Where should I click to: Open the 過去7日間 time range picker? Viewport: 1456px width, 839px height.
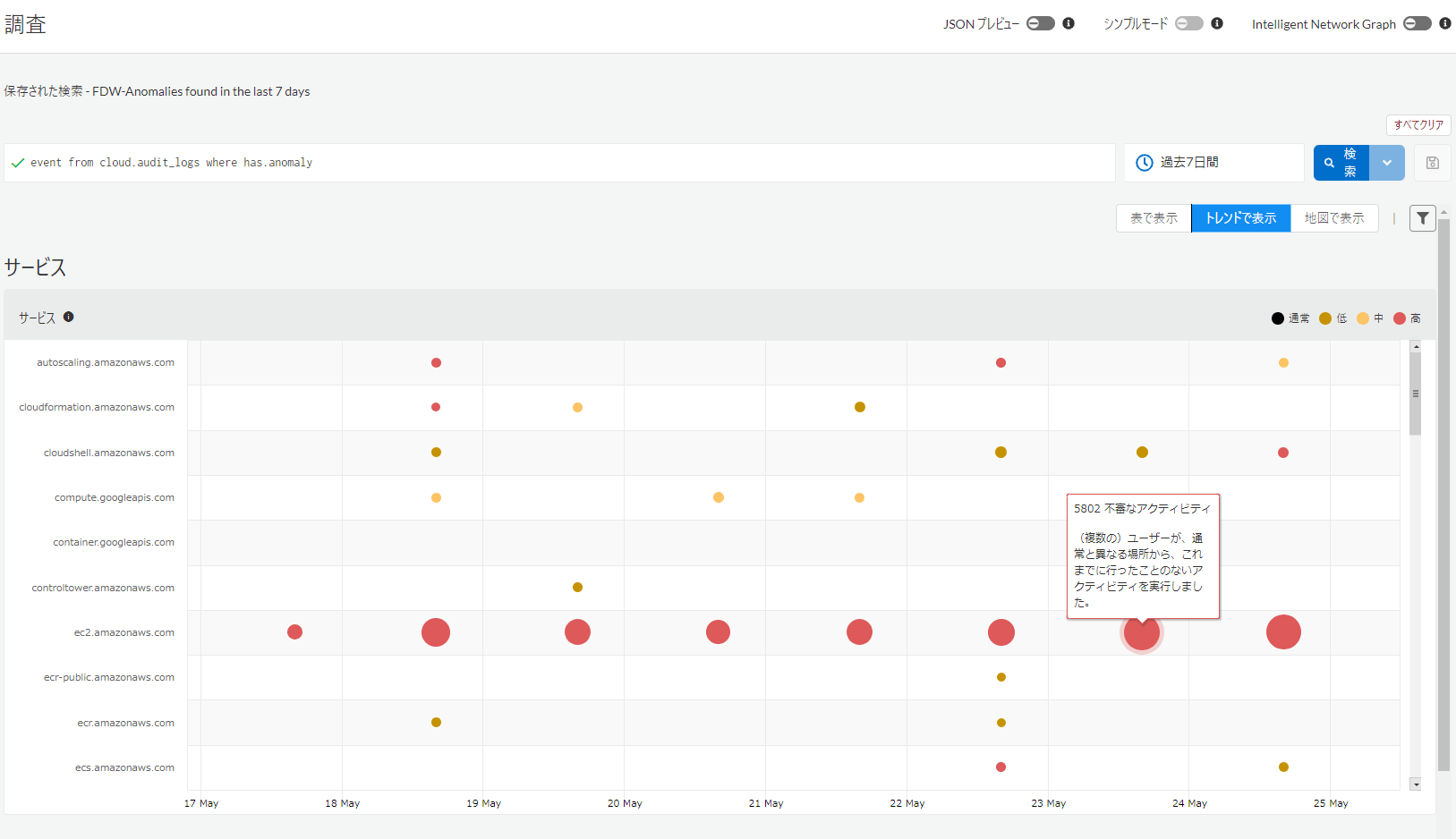[1213, 163]
